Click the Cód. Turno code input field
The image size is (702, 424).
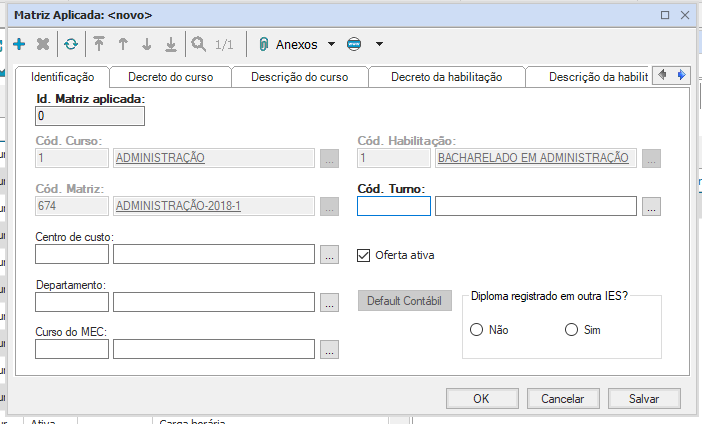pyautogui.click(x=394, y=207)
